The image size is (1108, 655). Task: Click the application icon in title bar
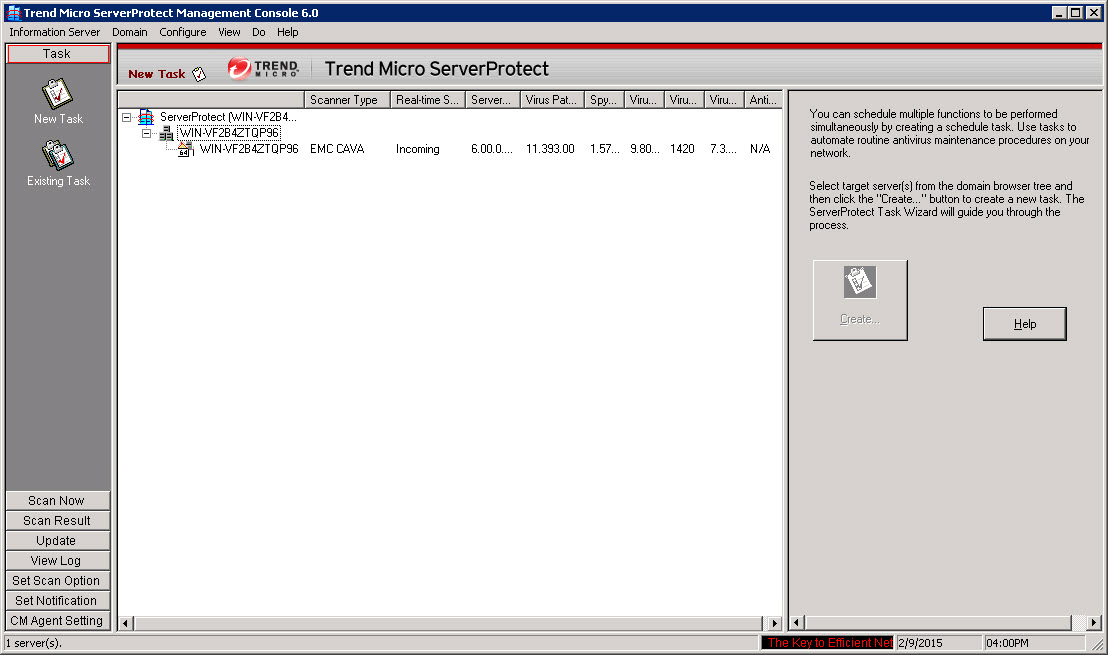[x=12, y=12]
